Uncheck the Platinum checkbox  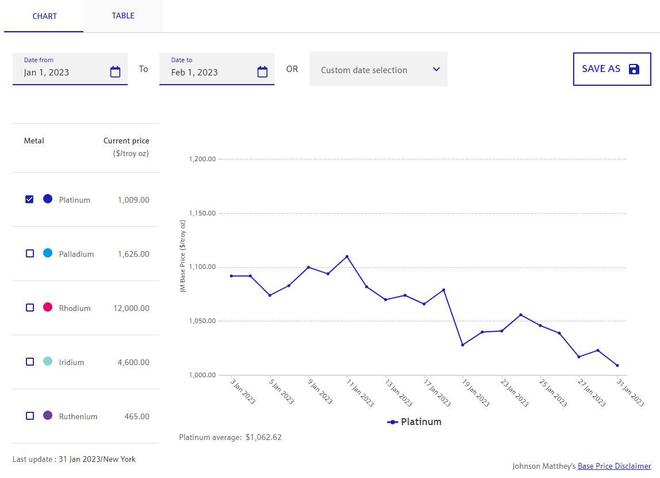pos(30,200)
